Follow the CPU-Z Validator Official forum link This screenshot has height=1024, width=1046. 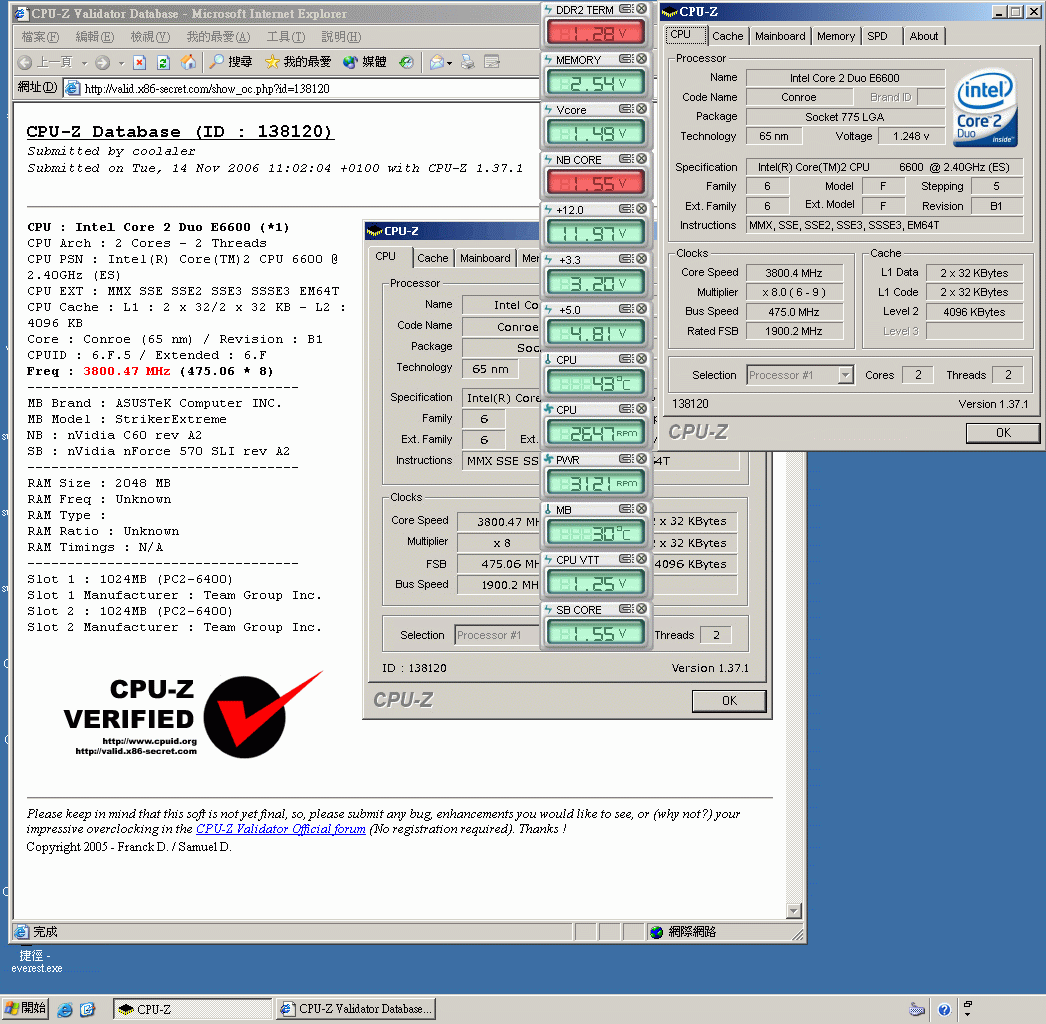click(x=281, y=829)
